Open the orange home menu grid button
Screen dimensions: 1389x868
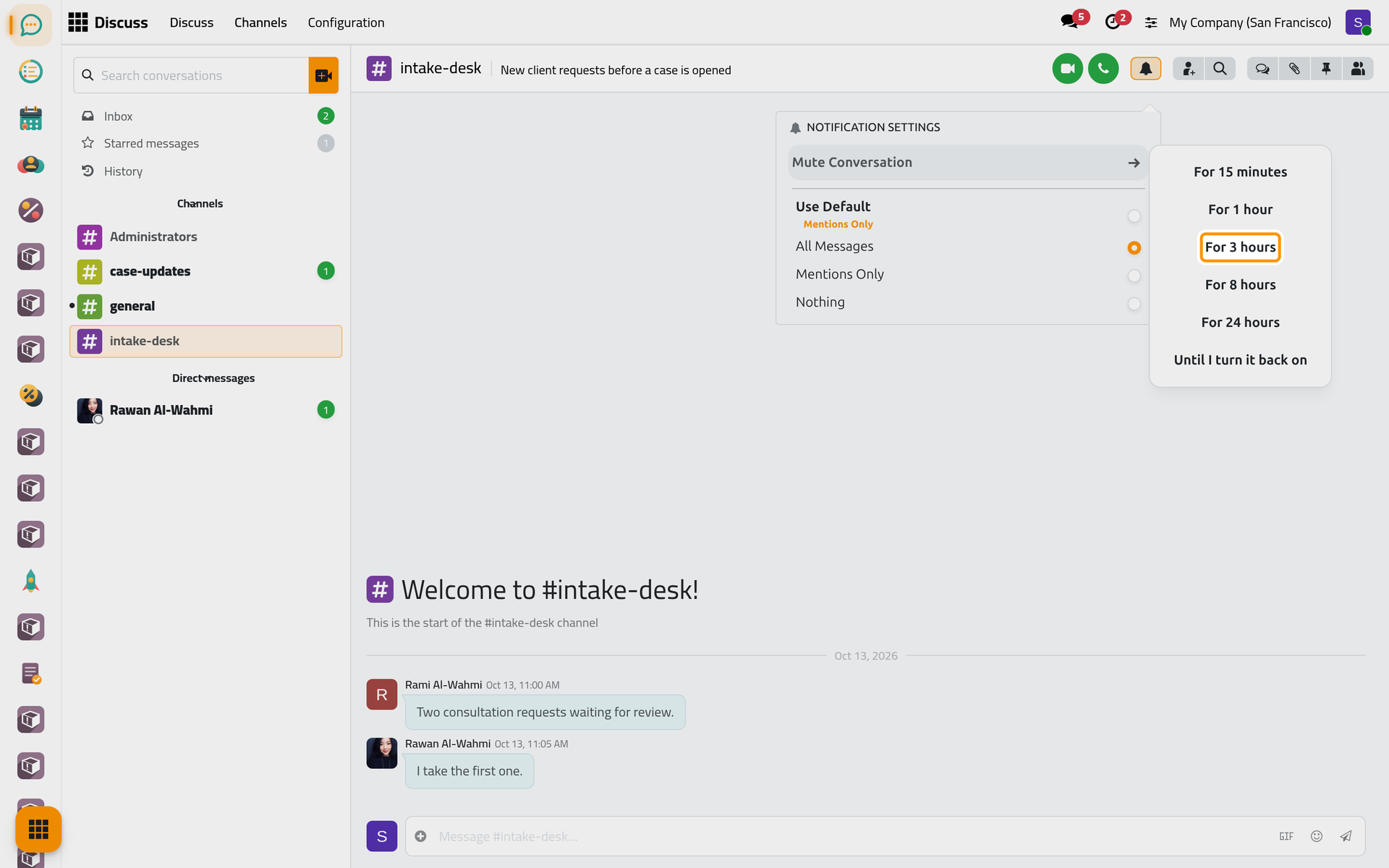pos(38,829)
